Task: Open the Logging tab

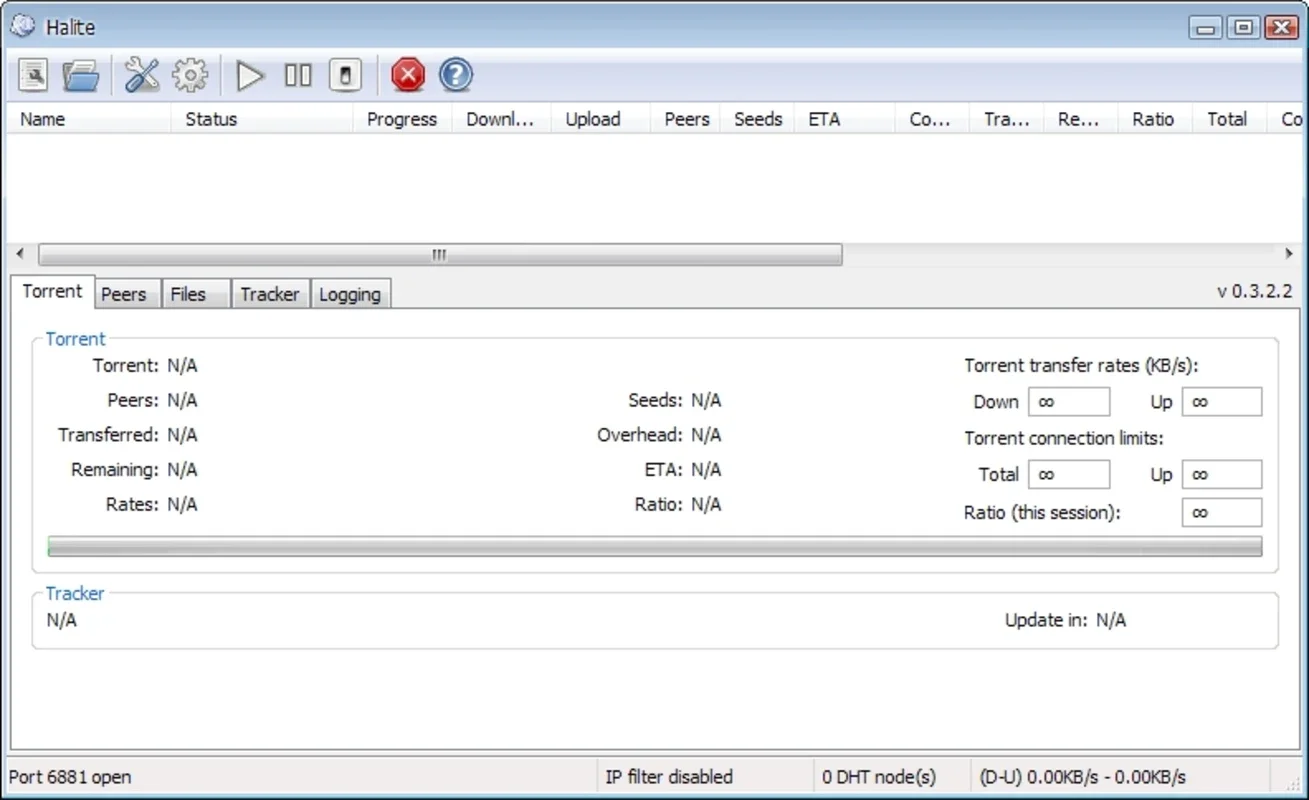Action: [x=350, y=294]
